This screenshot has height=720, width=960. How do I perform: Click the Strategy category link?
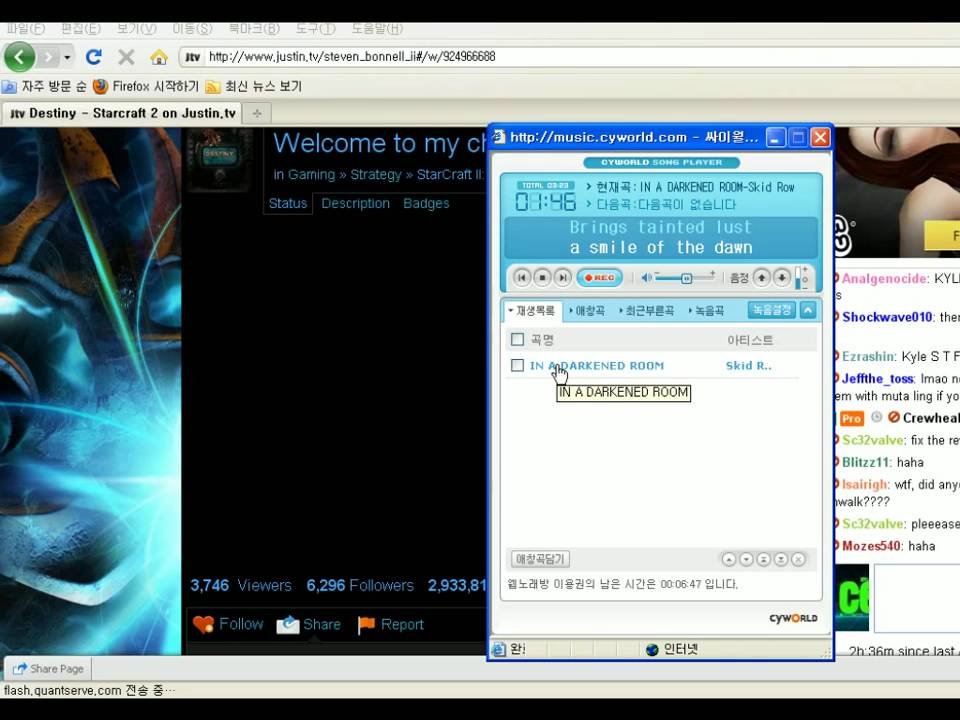[375, 174]
